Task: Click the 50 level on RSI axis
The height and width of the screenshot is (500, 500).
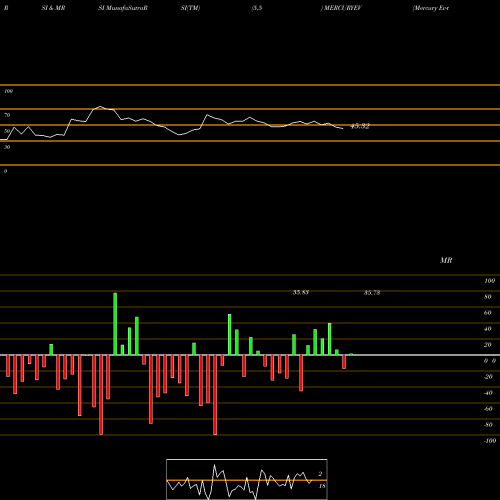Action: [x=7, y=131]
